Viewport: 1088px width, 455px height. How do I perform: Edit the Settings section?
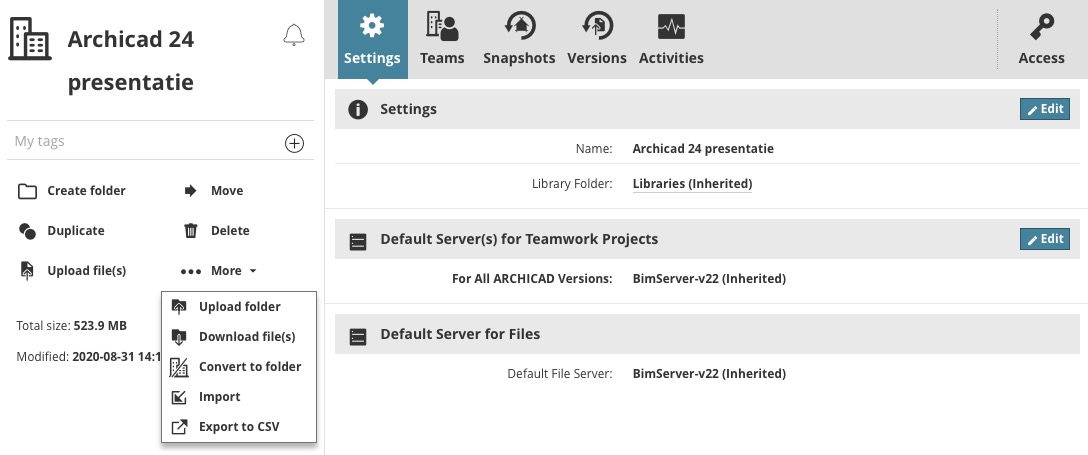(1044, 109)
